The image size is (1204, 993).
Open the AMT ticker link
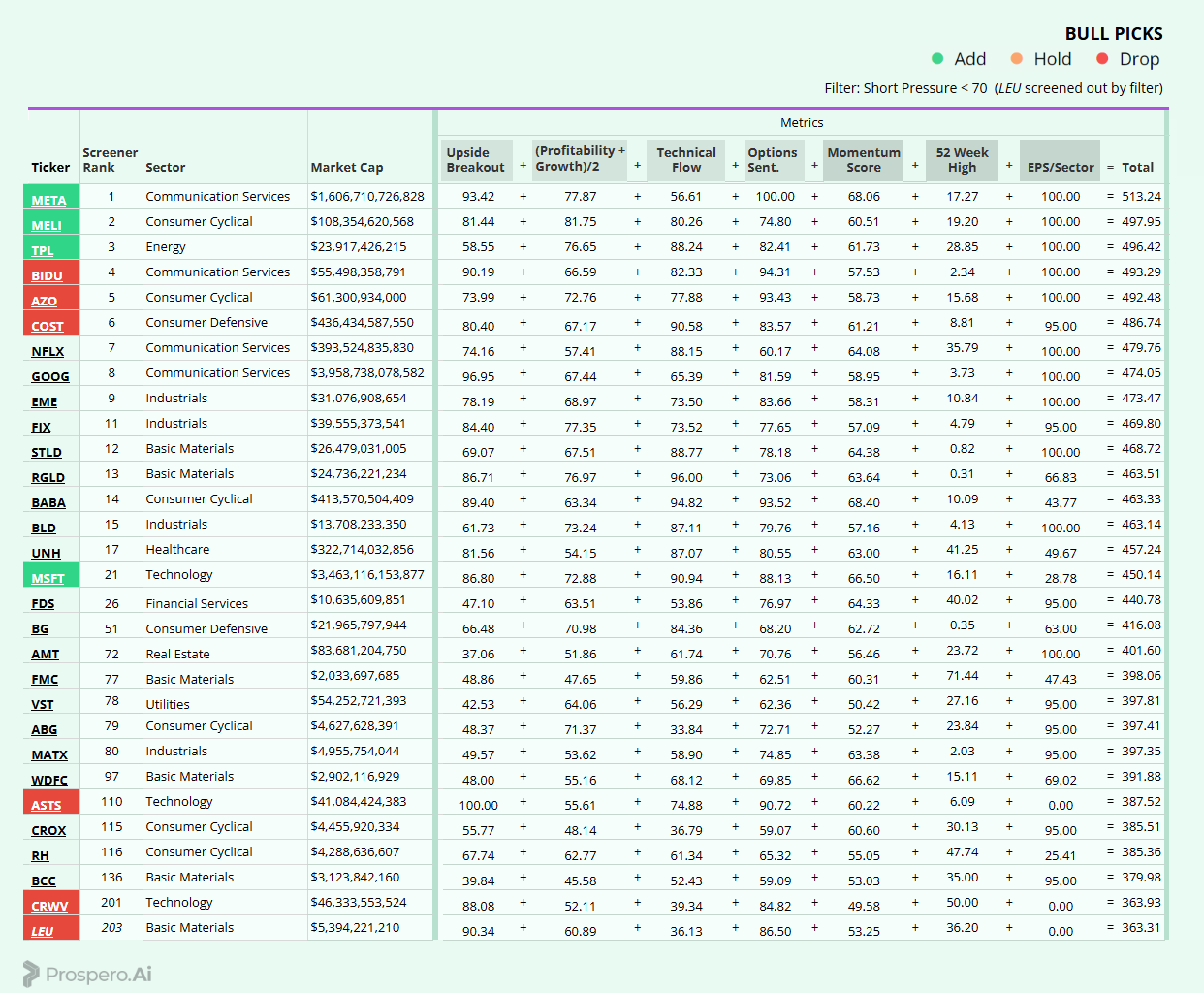pyautogui.click(x=45, y=654)
